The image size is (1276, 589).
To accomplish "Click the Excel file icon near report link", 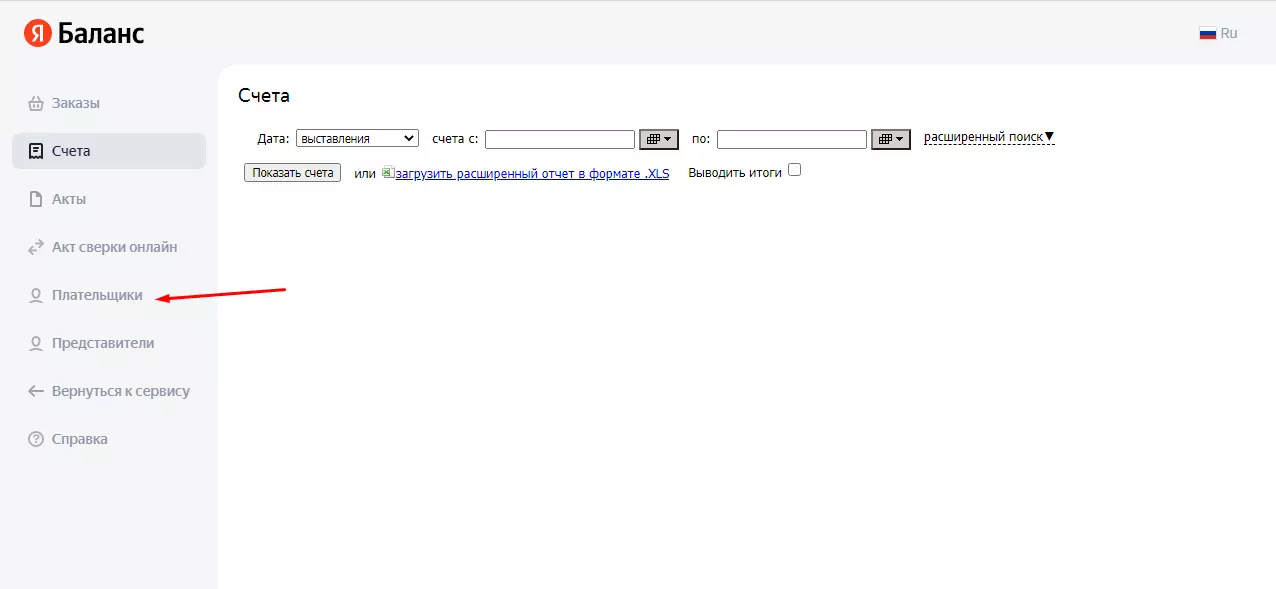I will [x=388, y=172].
